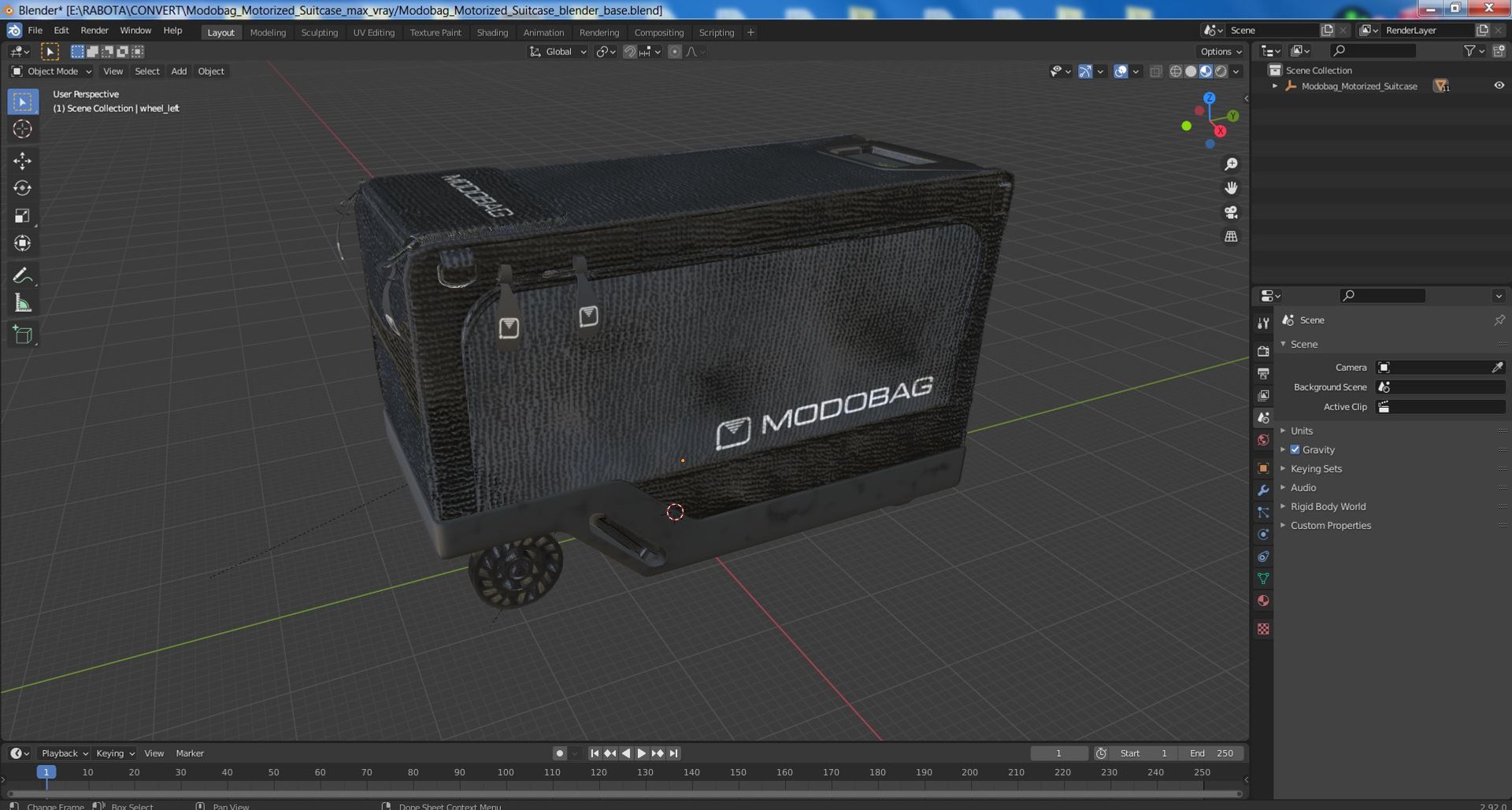Click the pan view hand icon
Viewport: 1512px width, 810px height.
tap(1231, 188)
